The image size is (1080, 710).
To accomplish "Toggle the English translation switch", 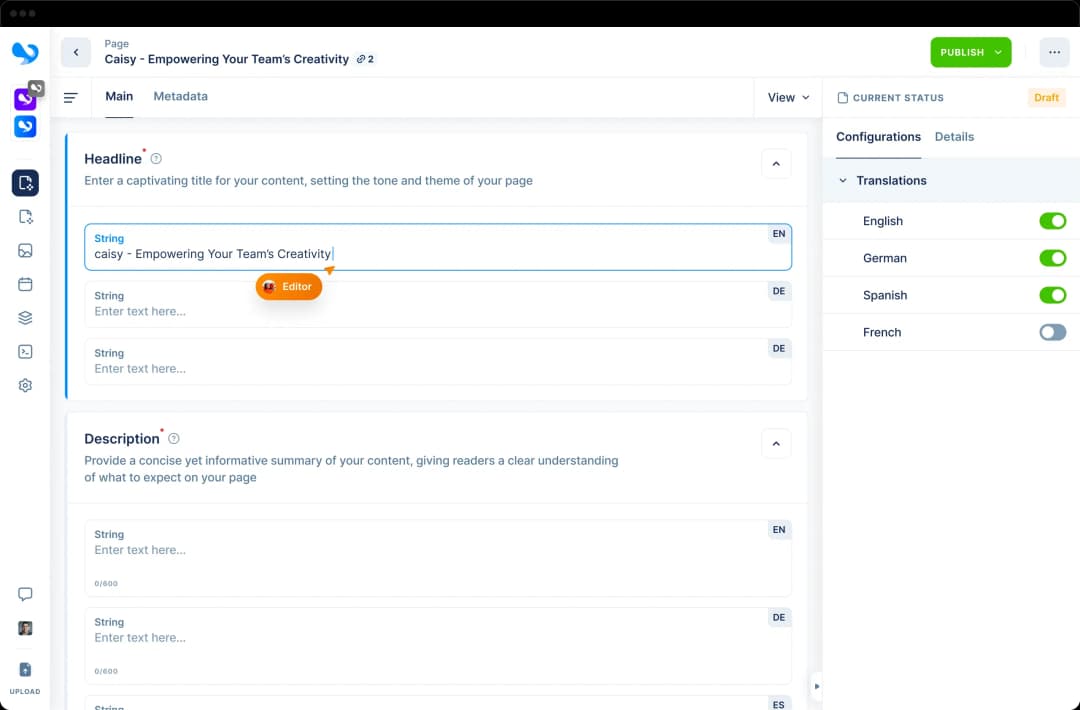I will pyautogui.click(x=1052, y=221).
